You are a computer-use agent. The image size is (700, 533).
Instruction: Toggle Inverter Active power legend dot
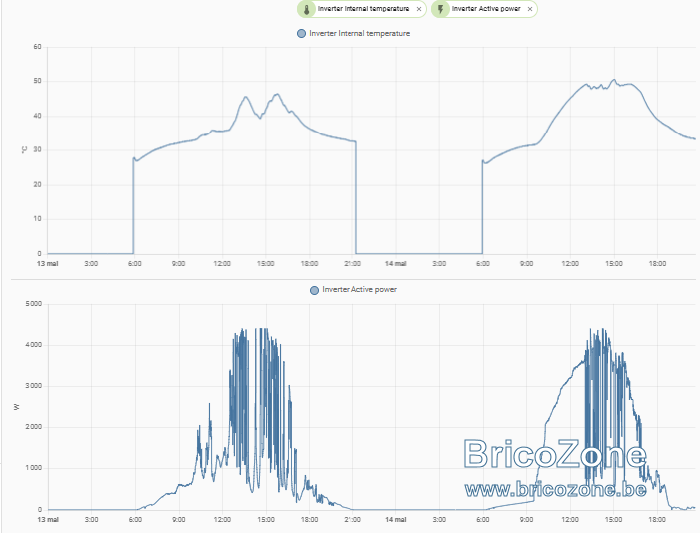click(x=314, y=290)
